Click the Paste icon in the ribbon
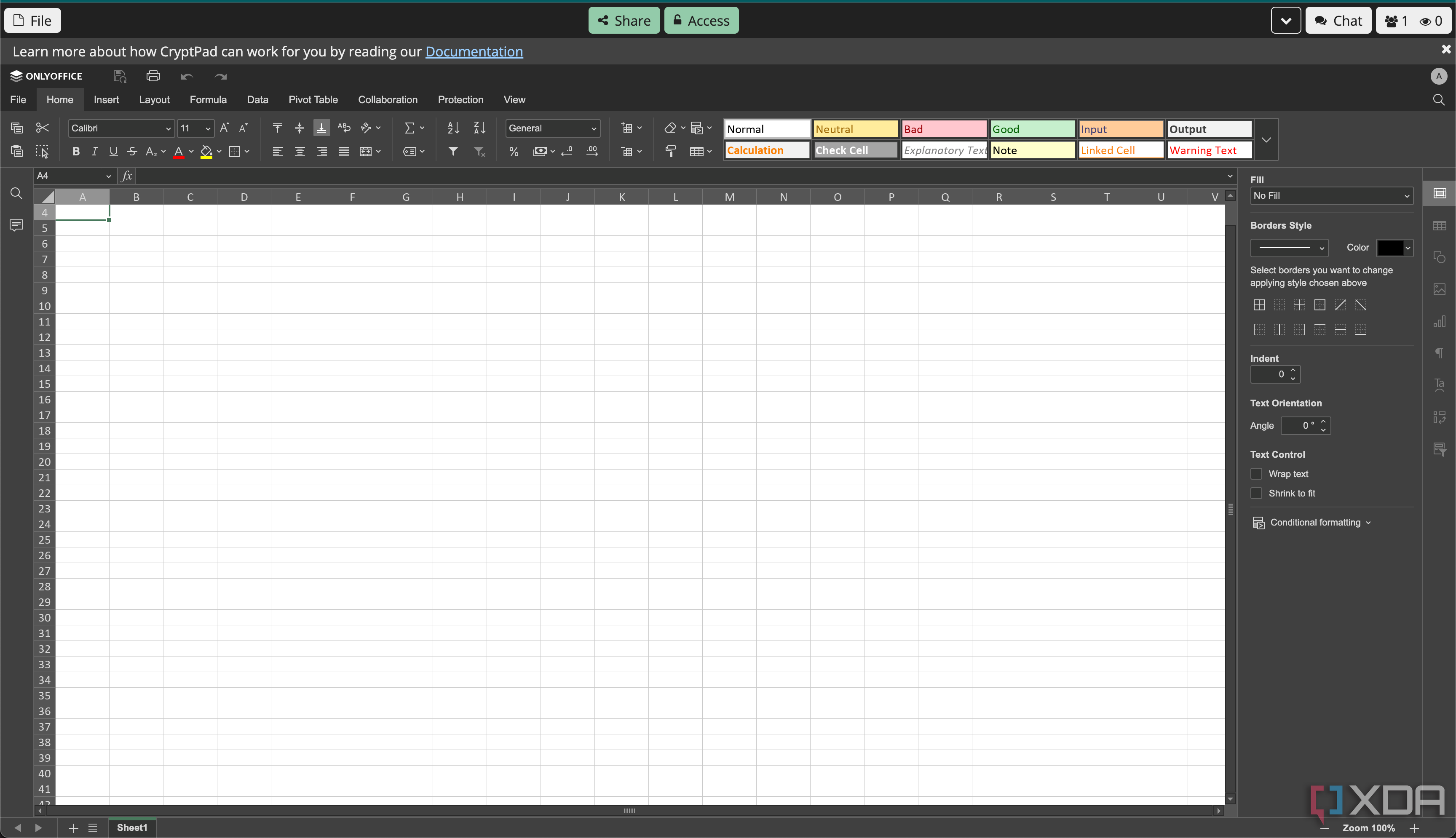The width and height of the screenshot is (1456, 838). (x=17, y=151)
